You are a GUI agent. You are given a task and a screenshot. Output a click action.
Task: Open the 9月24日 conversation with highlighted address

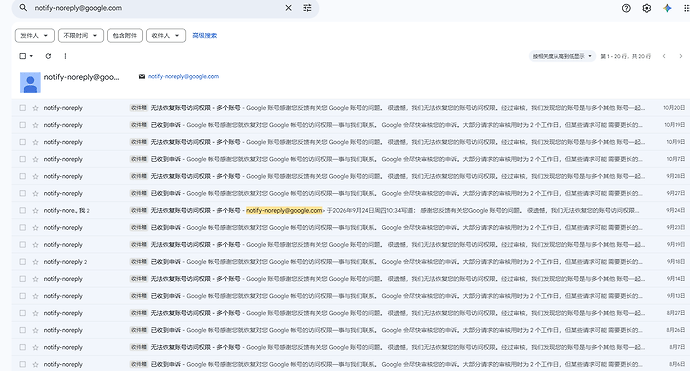(x=351, y=210)
